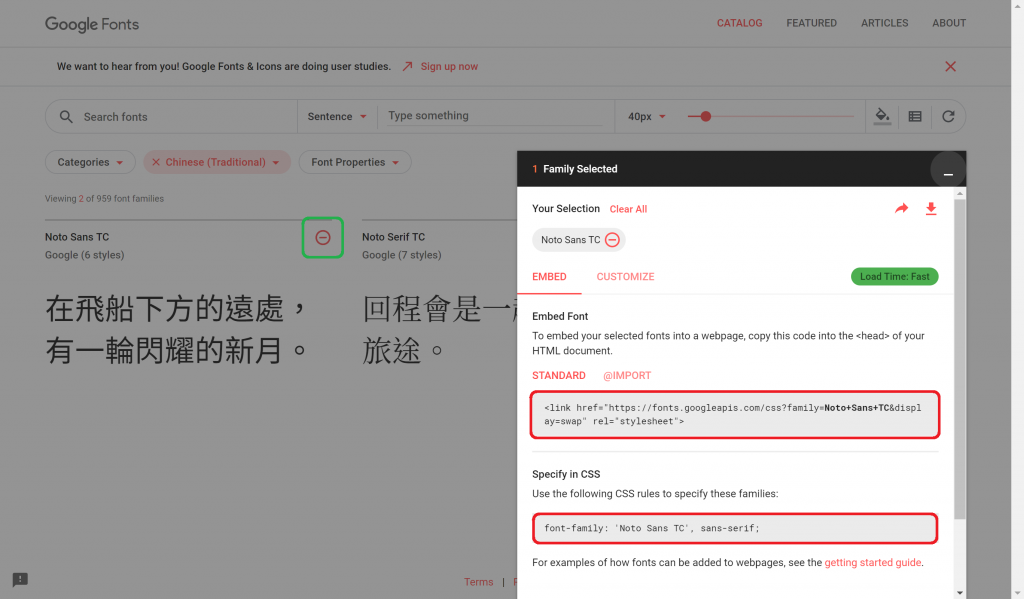Click the share selection arrow icon
Viewport: 1024px width, 599px height.
[901, 208]
